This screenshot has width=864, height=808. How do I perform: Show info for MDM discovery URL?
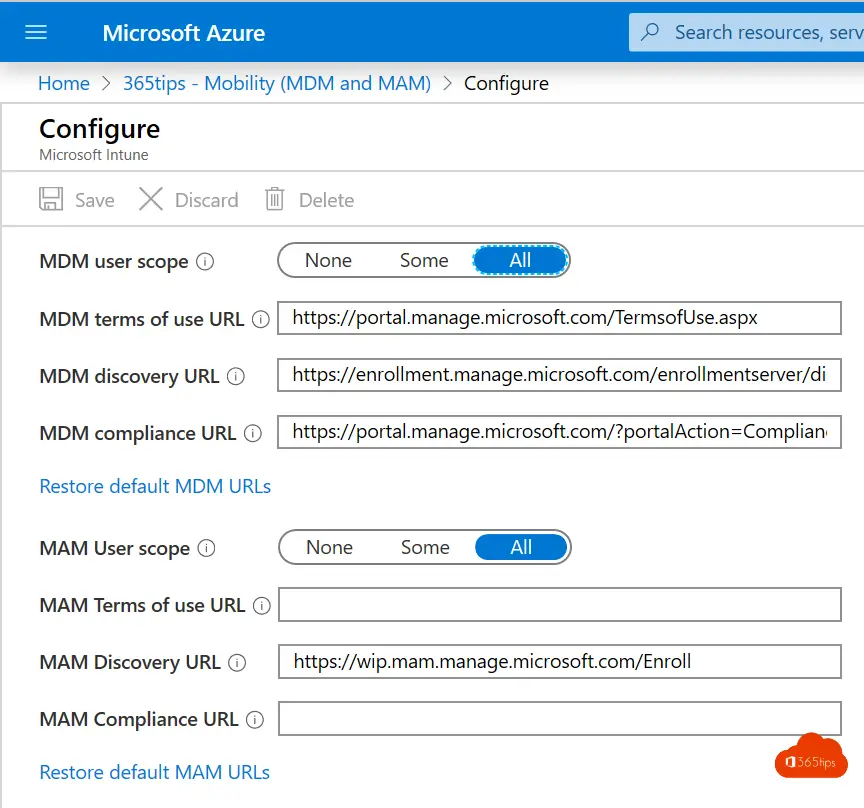[x=236, y=376]
